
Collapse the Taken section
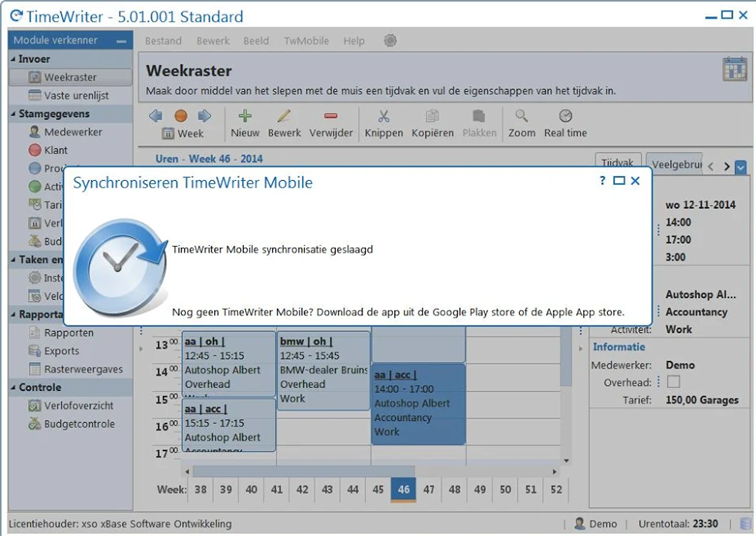[13, 259]
